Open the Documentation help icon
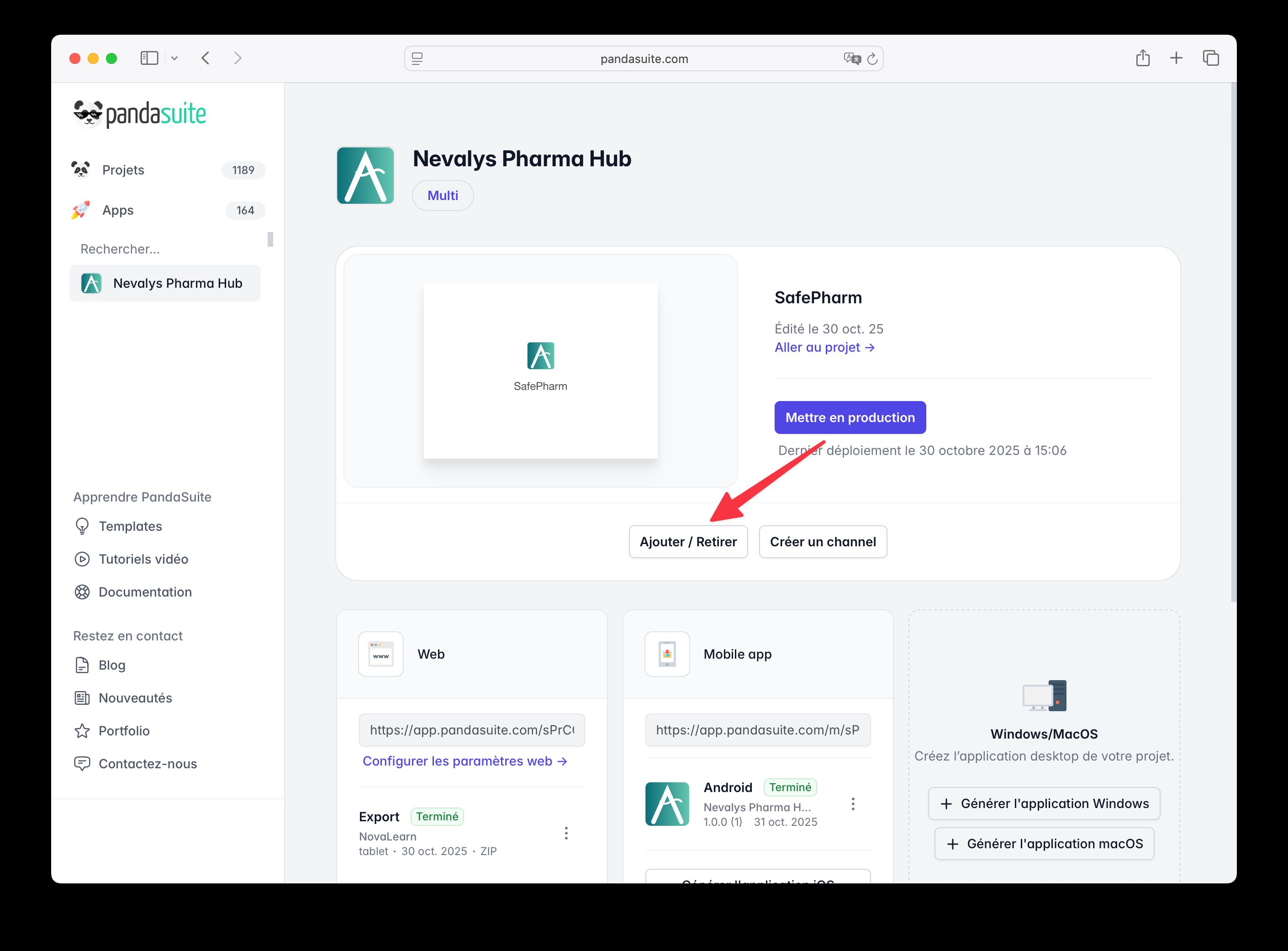This screenshot has height=951, width=1288. [82, 592]
